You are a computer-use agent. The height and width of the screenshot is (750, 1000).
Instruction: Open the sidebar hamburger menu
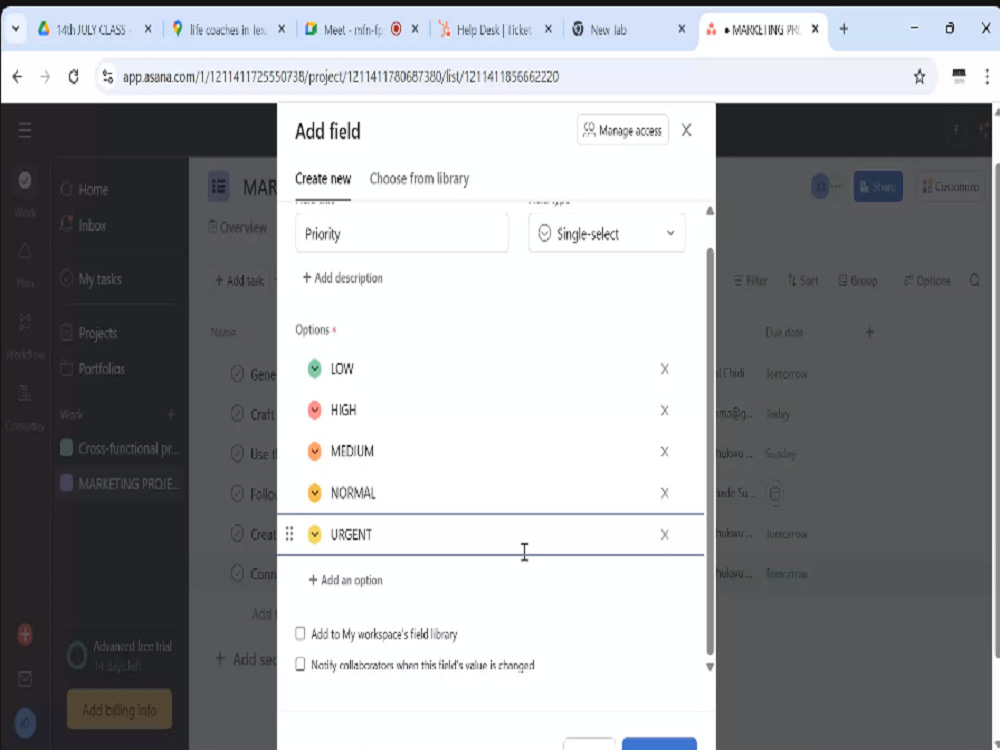(x=25, y=131)
